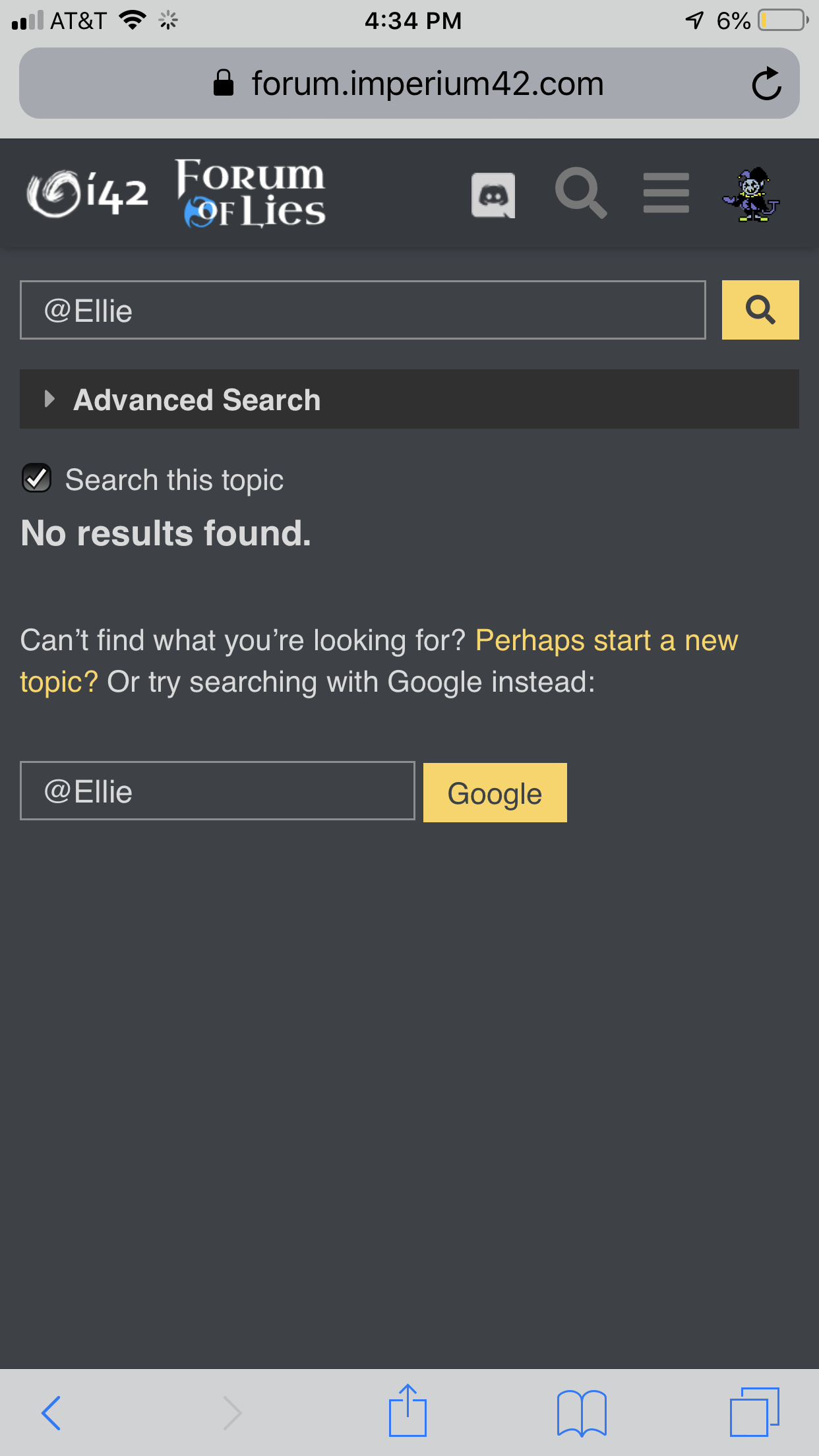Screen dimensions: 819x1456
Task: Open the Discord chat icon
Action: 493,195
